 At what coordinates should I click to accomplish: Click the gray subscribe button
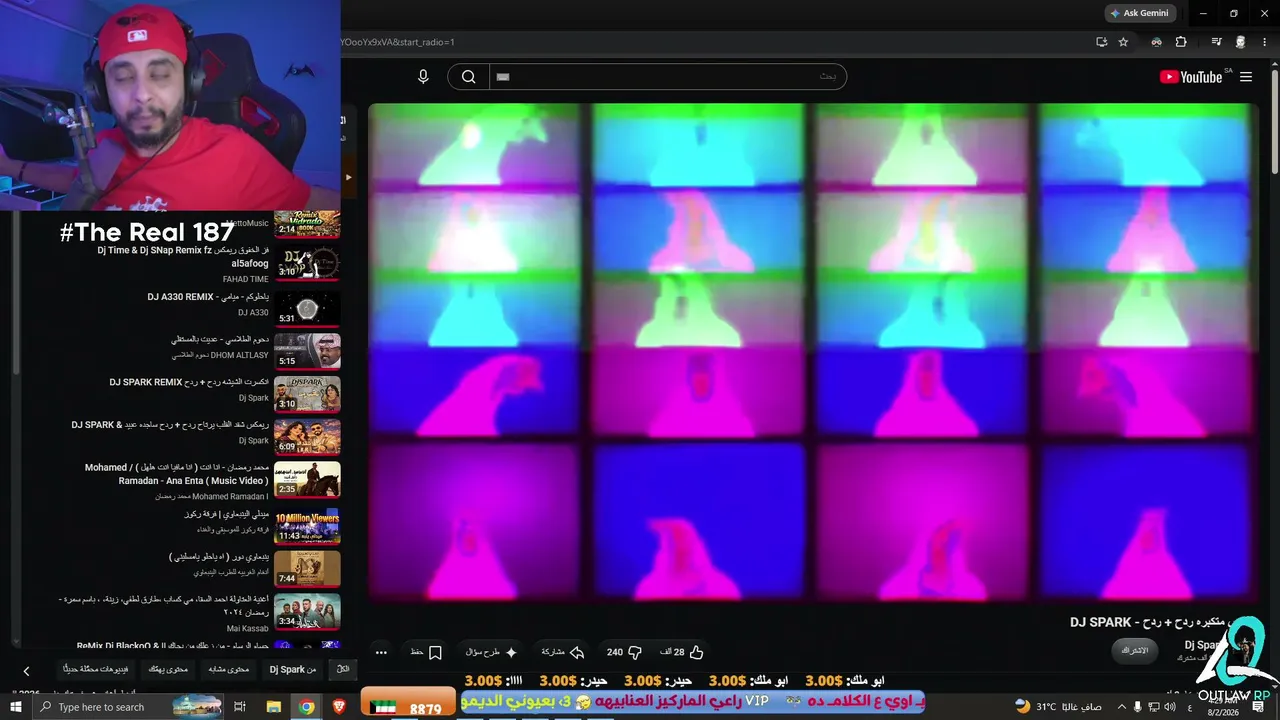click(1135, 650)
